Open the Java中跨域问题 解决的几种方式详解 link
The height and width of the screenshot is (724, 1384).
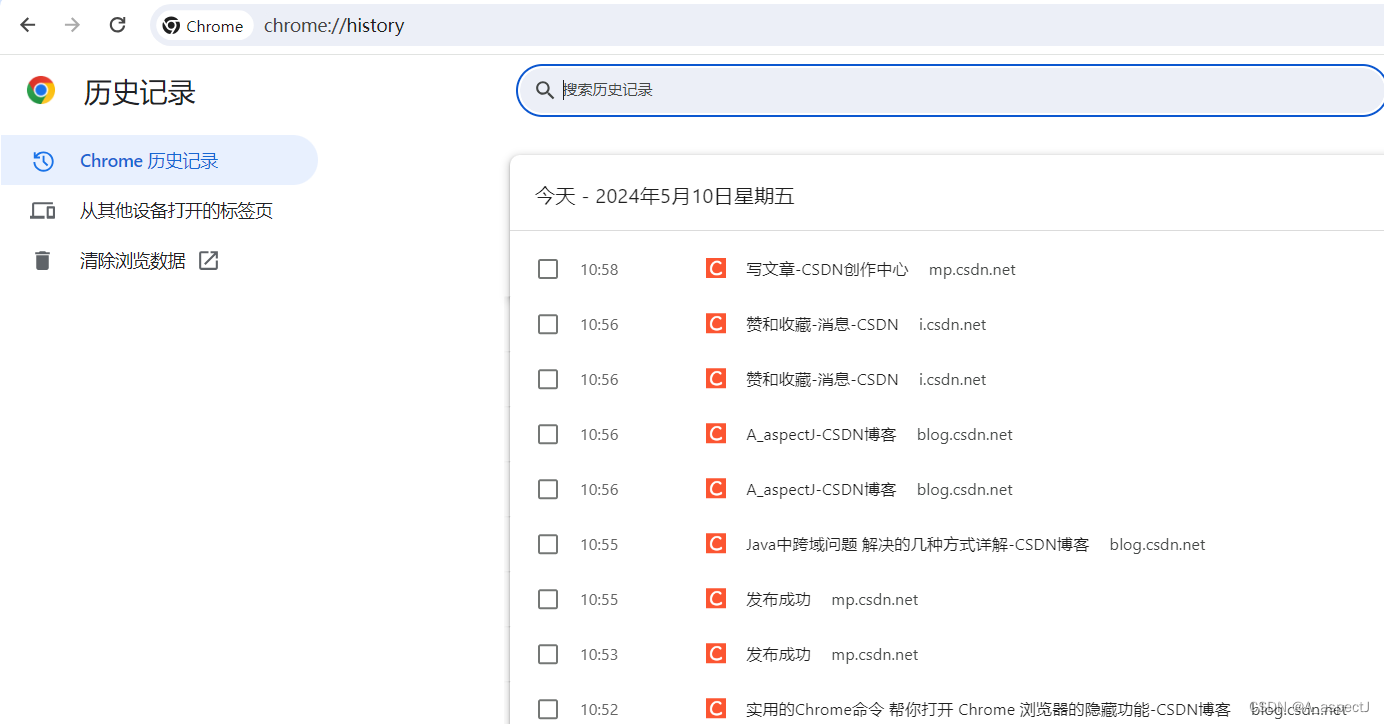click(917, 544)
